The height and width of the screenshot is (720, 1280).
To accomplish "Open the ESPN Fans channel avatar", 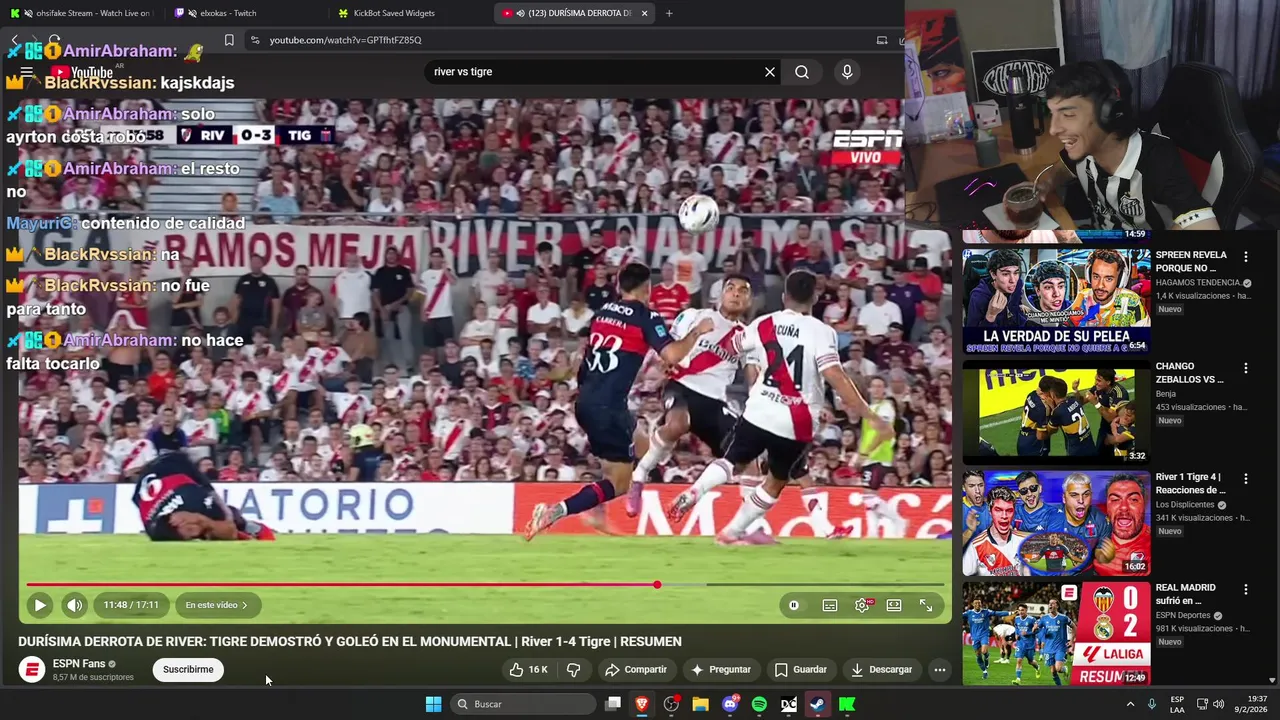I will click(32, 670).
